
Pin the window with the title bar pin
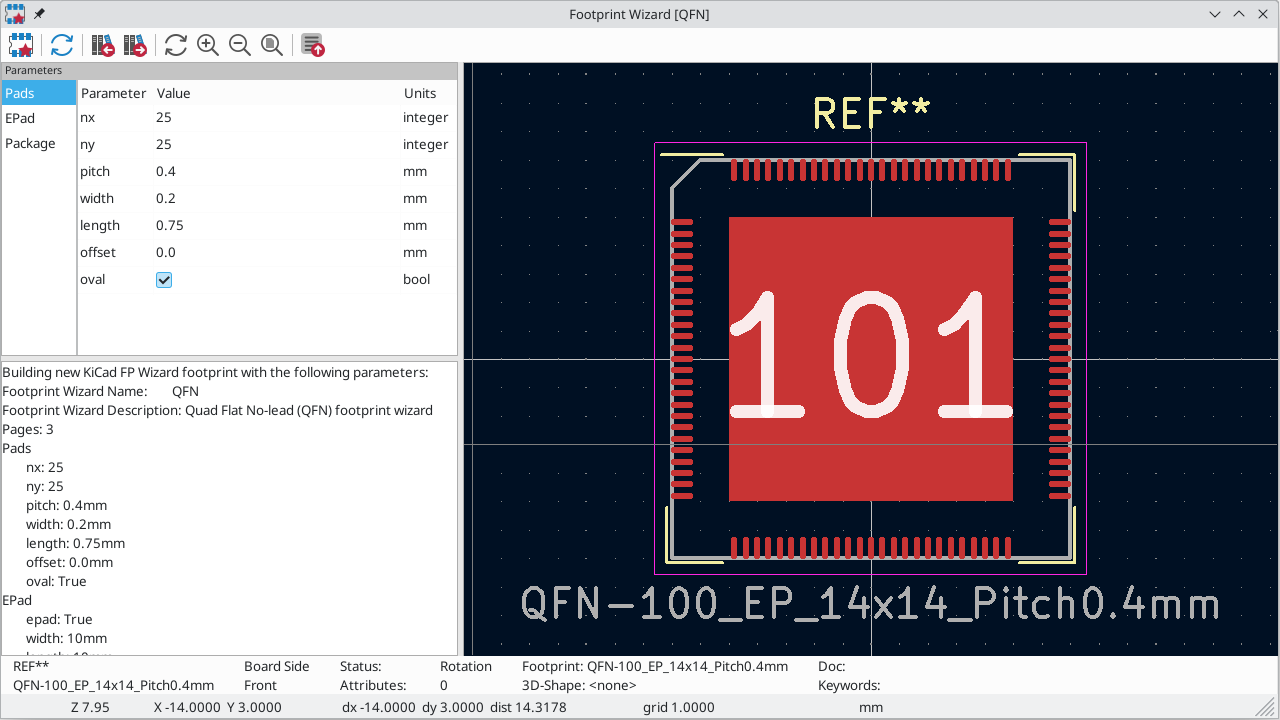[40, 14]
